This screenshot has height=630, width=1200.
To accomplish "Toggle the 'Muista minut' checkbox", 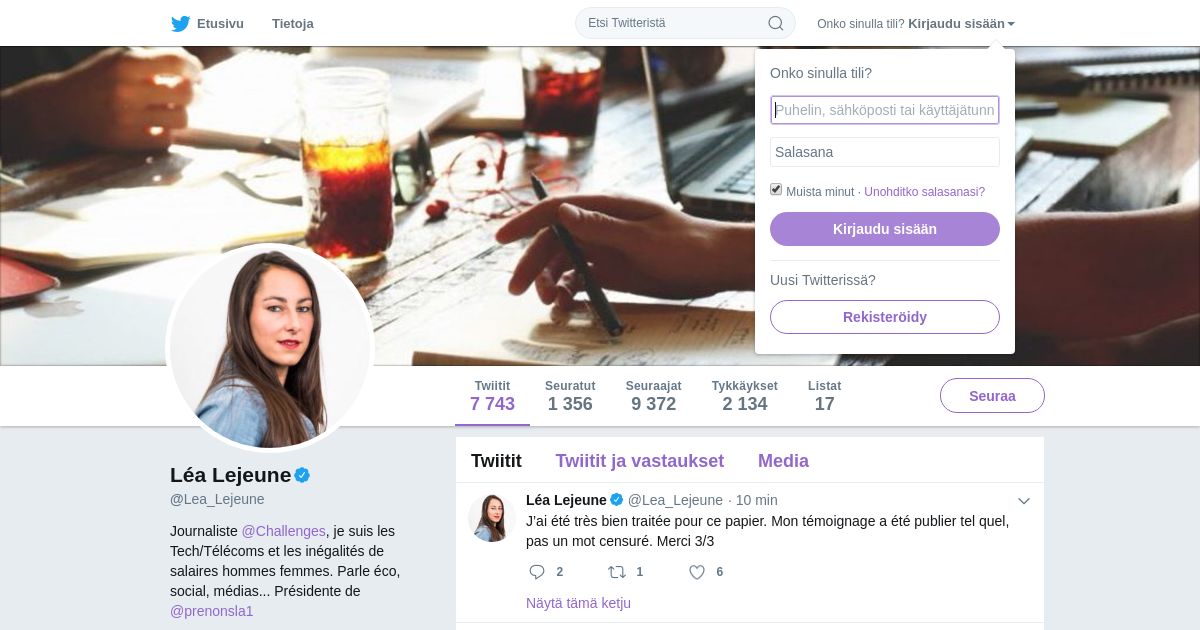I will coord(776,190).
